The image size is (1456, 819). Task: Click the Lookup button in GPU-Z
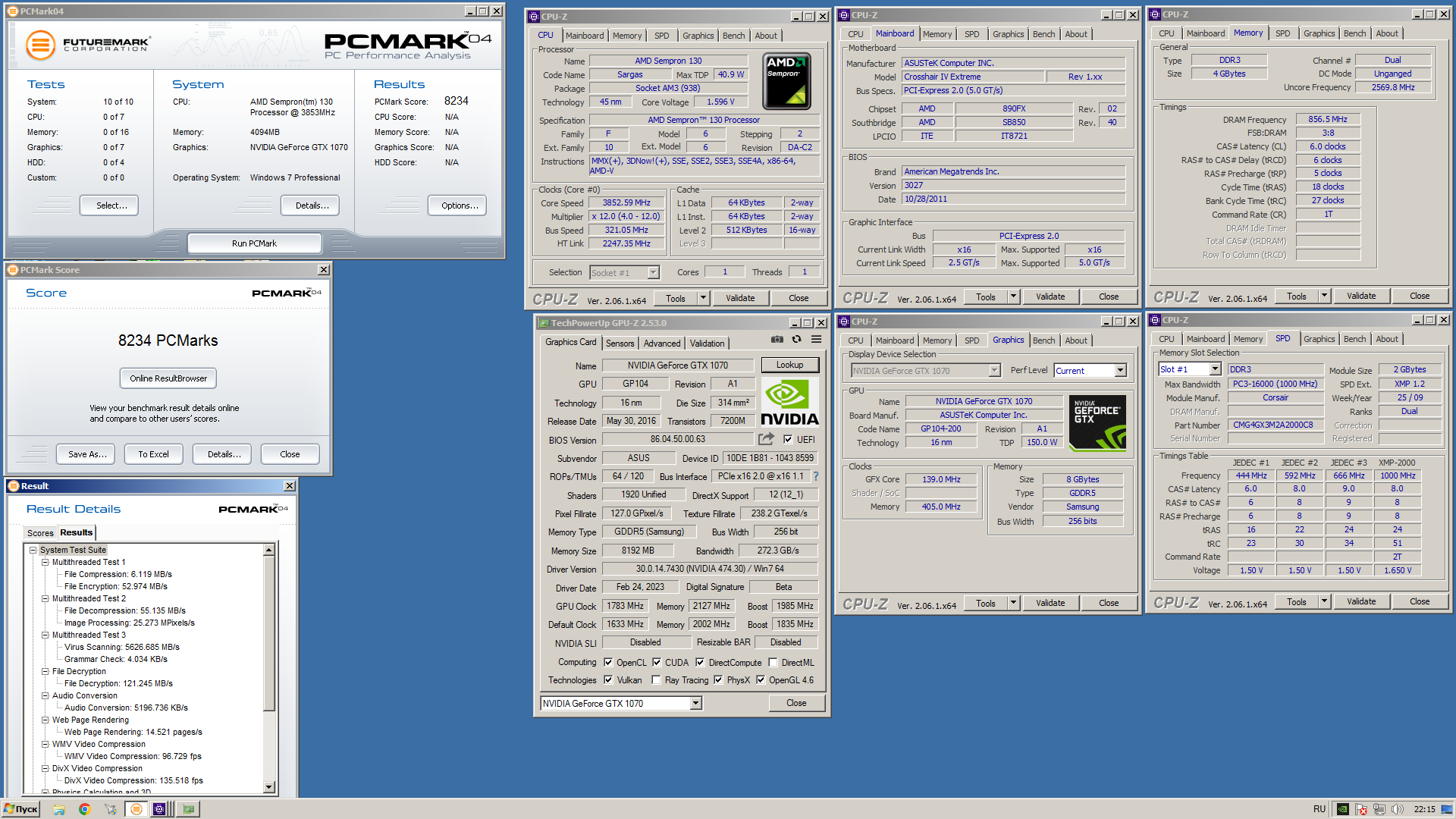(x=789, y=365)
